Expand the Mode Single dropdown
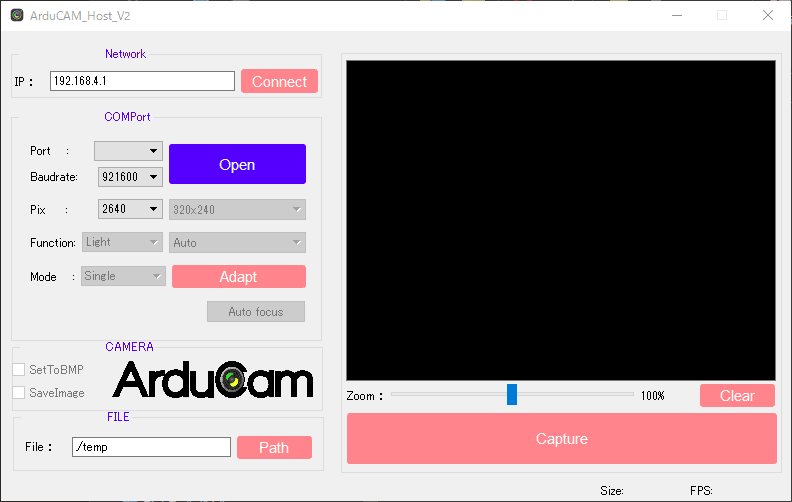 click(x=123, y=276)
